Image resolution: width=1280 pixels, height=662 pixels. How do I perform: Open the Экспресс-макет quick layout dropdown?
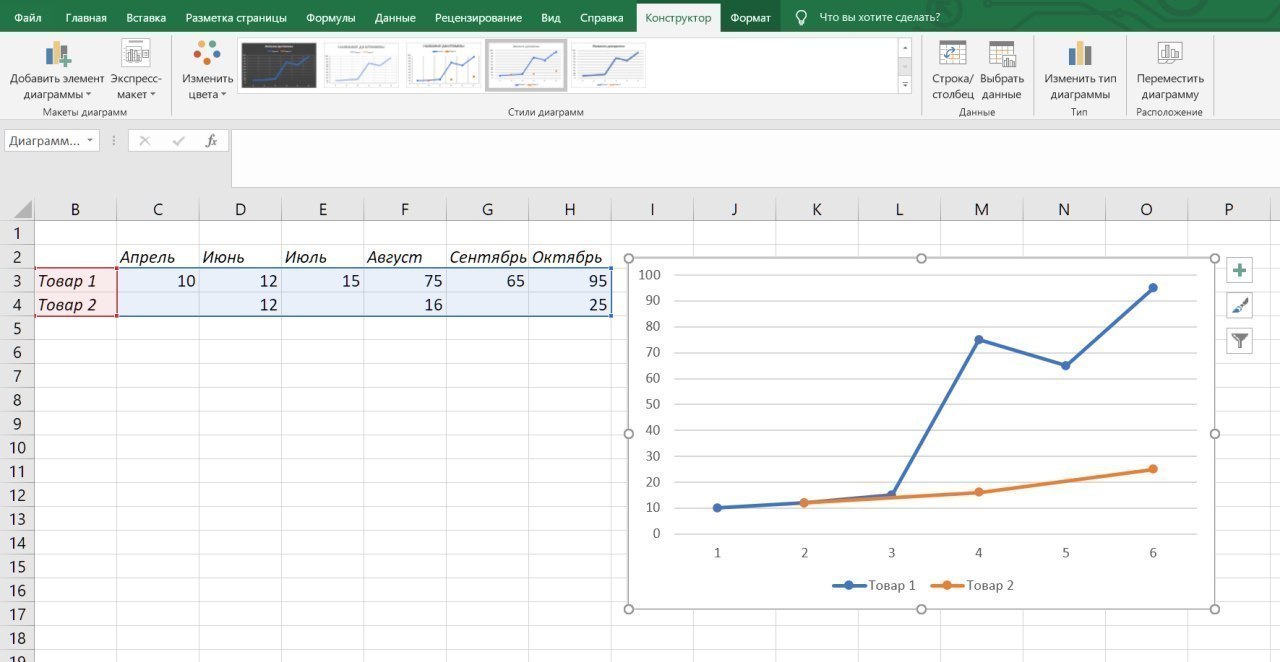tap(135, 70)
